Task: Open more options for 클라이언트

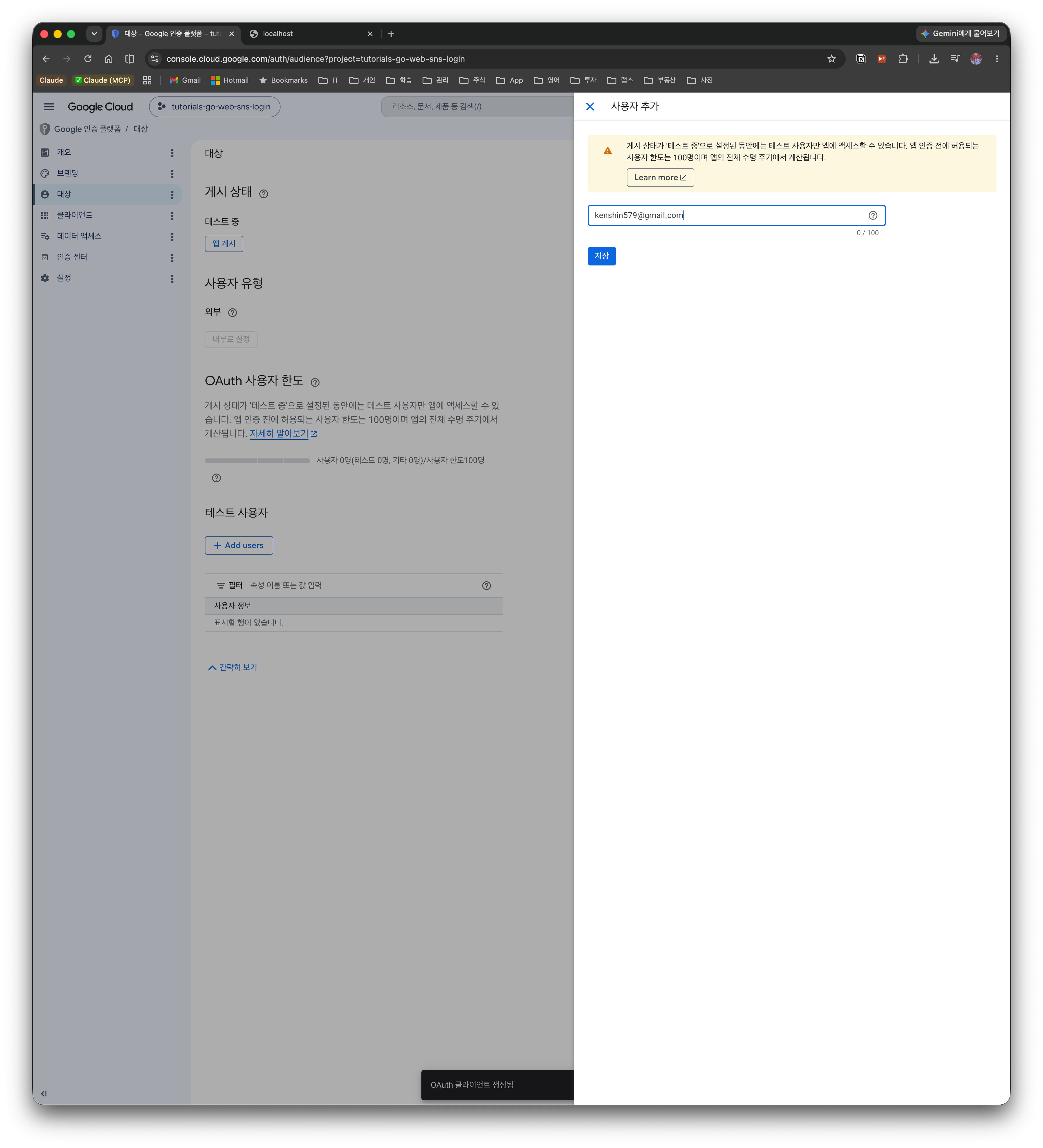Action: [172, 216]
